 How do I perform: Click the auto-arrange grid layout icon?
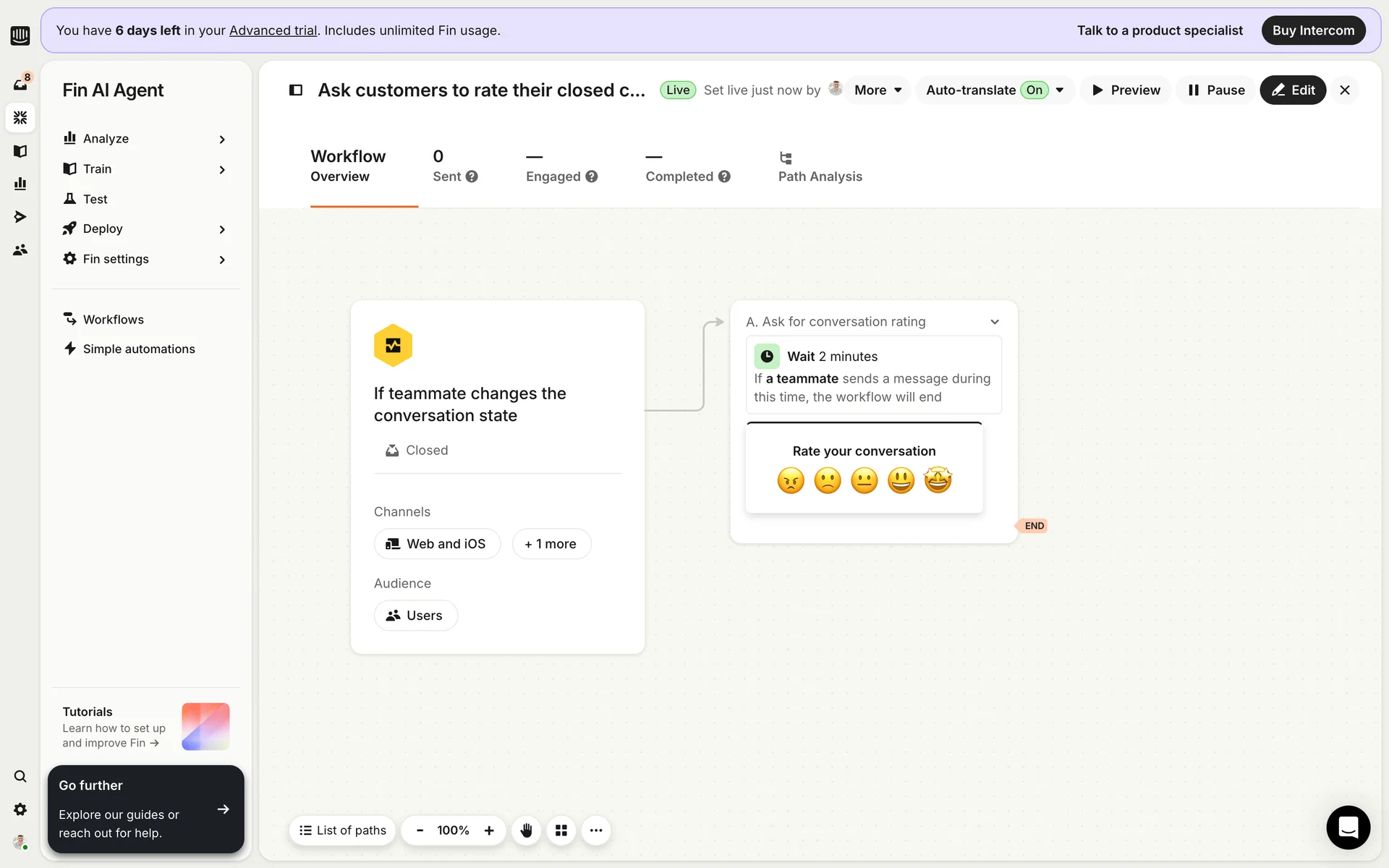point(561,830)
